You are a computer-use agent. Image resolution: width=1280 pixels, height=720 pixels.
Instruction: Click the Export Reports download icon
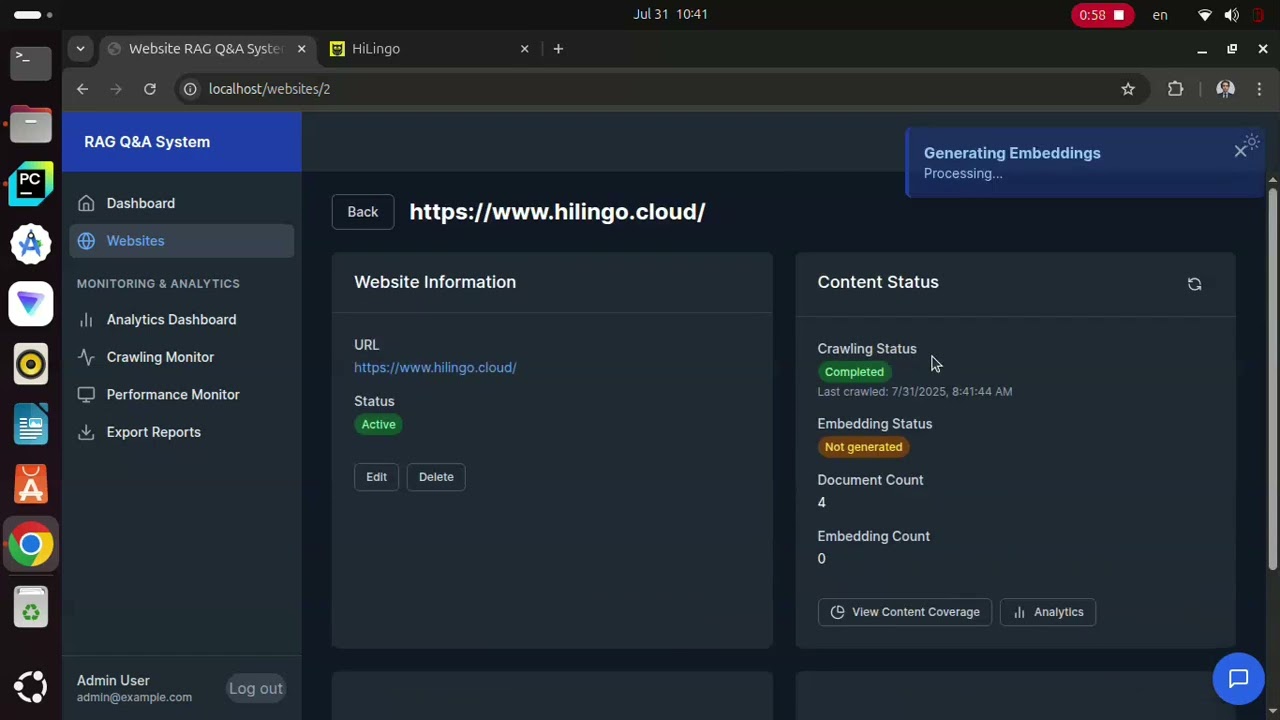[x=86, y=432]
